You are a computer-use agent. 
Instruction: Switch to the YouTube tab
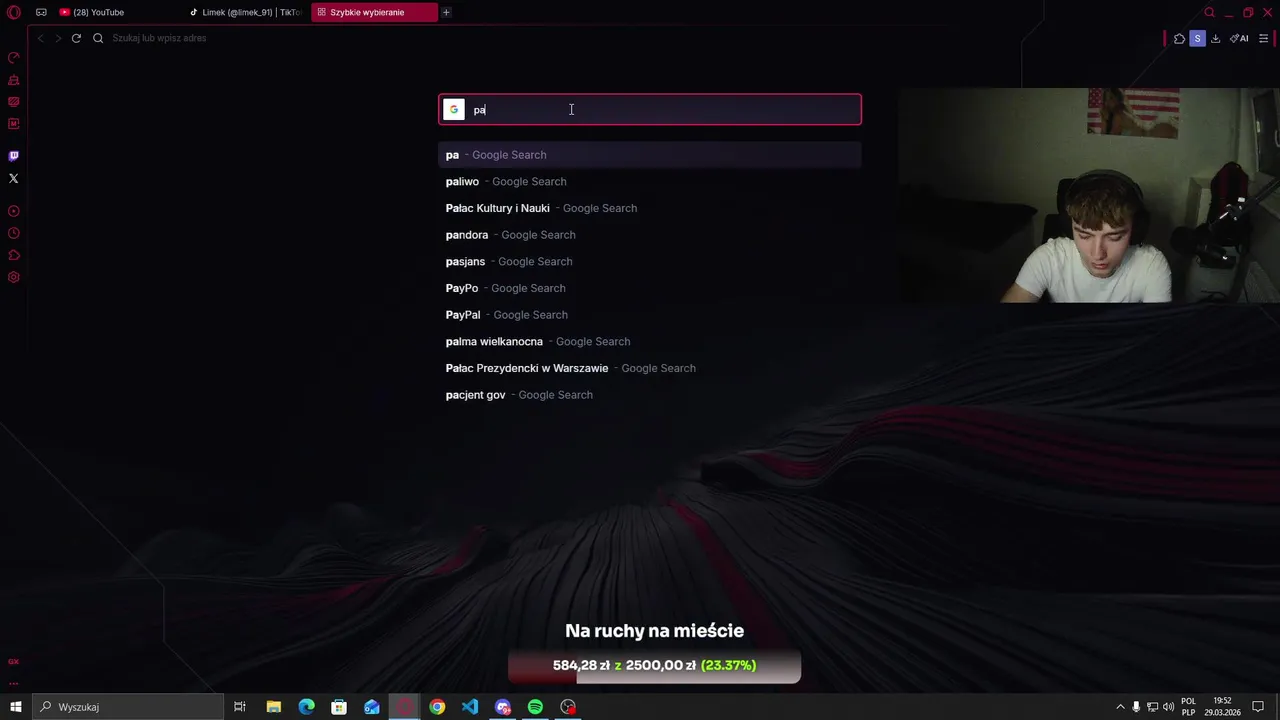119,12
